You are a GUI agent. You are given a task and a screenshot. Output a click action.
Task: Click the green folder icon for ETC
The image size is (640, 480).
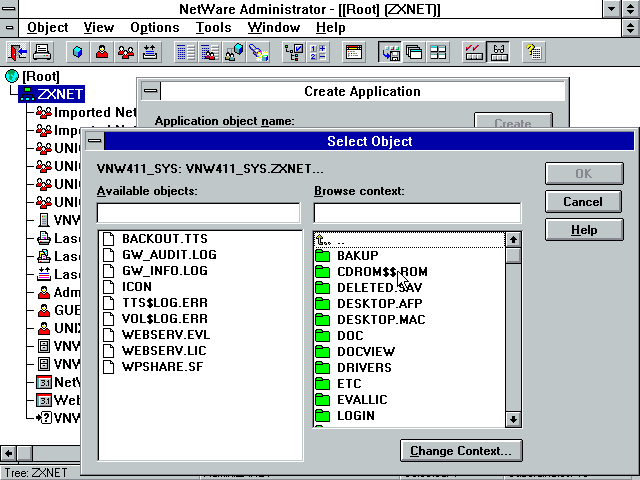(x=323, y=384)
